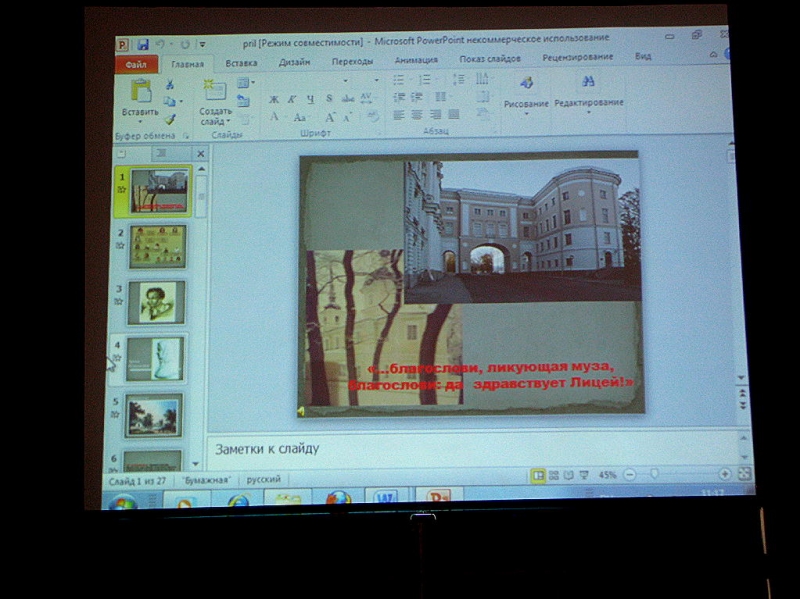Decrease the font size
Viewport: 800px width, 599px height.
[347, 118]
